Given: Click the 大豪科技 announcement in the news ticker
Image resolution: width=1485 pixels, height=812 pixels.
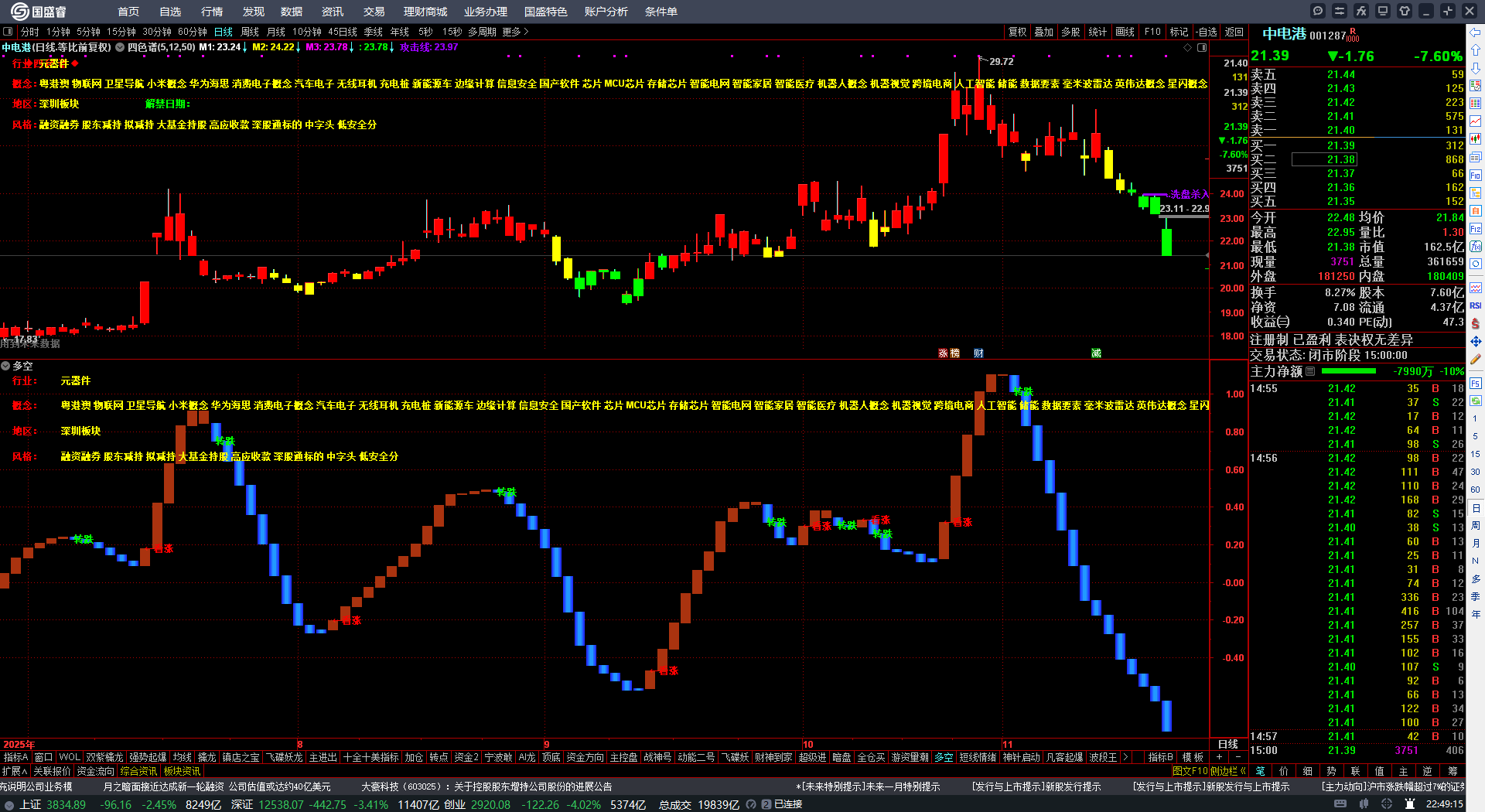Looking at the screenshot, I should (486, 786).
